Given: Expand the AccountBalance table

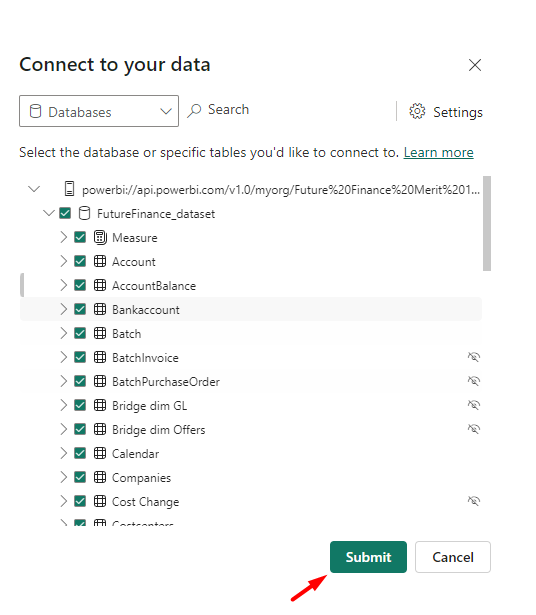Looking at the screenshot, I should (x=64, y=285).
